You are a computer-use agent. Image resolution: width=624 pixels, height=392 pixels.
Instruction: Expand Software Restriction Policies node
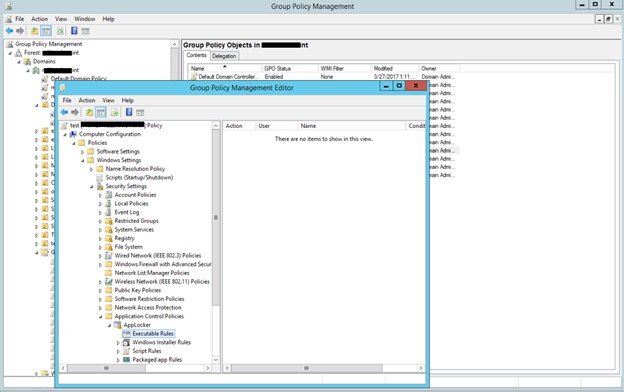tap(100, 299)
